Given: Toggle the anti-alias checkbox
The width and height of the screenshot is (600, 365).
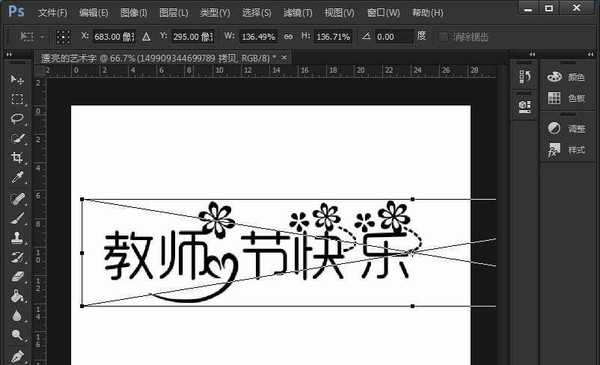Looking at the screenshot, I should [443, 37].
